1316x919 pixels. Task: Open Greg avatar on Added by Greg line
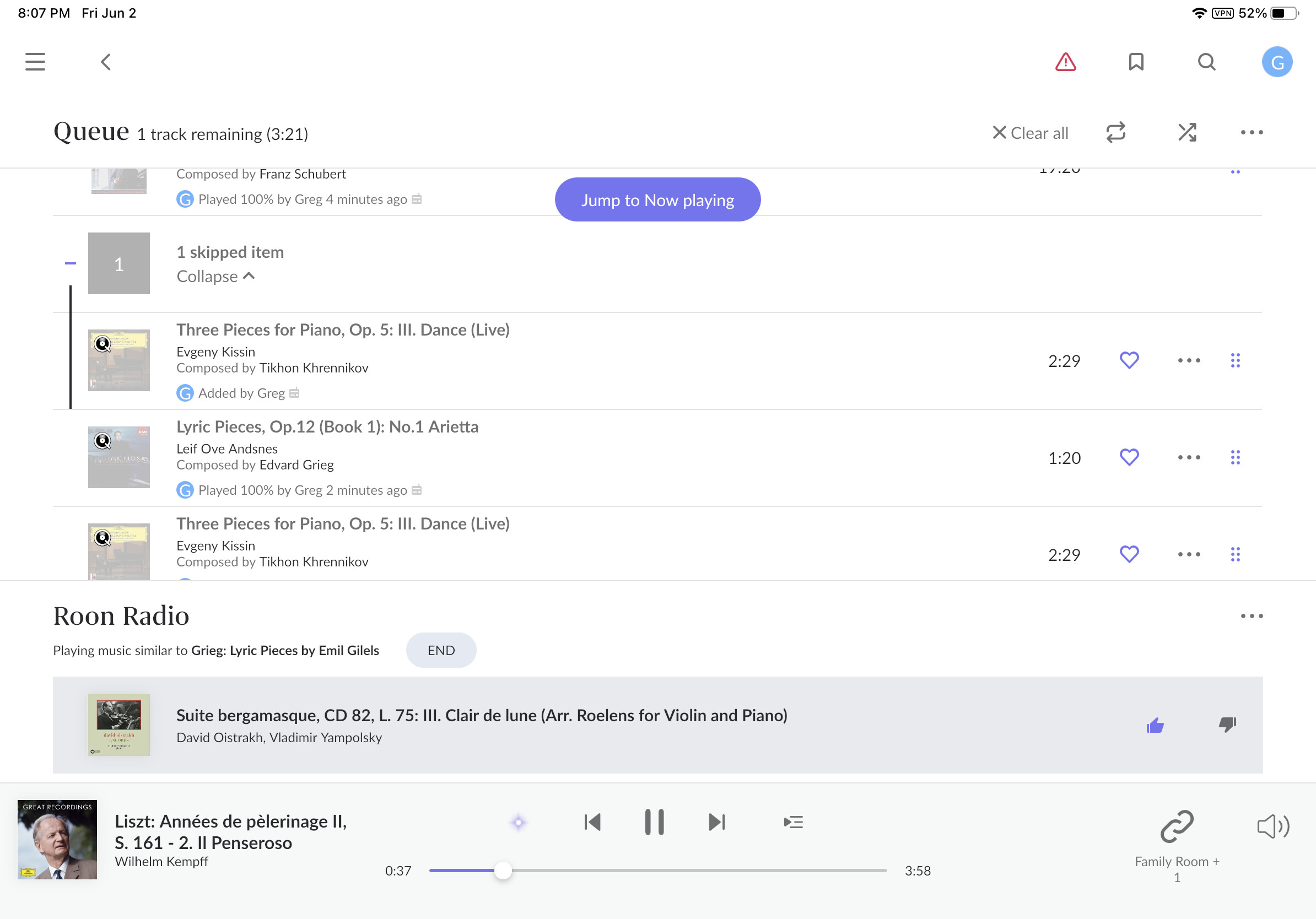click(185, 393)
